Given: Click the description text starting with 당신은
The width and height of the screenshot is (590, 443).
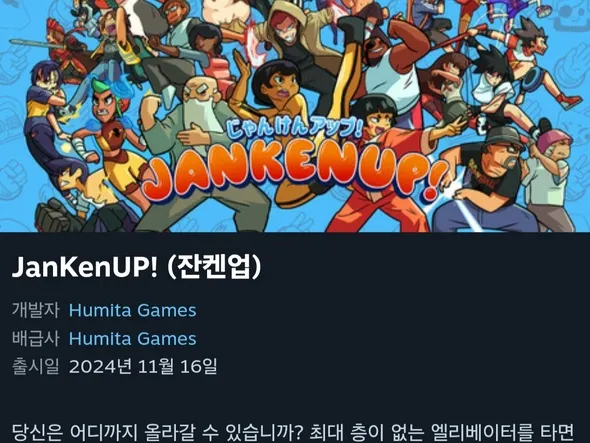Looking at the screenshot, I should [293, 433].
